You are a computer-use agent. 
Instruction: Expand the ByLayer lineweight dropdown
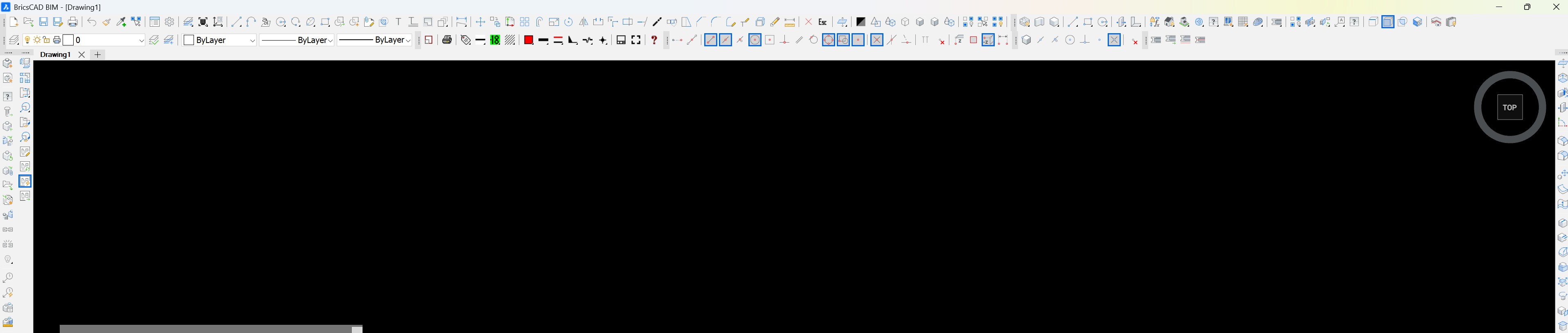(408, 41)
